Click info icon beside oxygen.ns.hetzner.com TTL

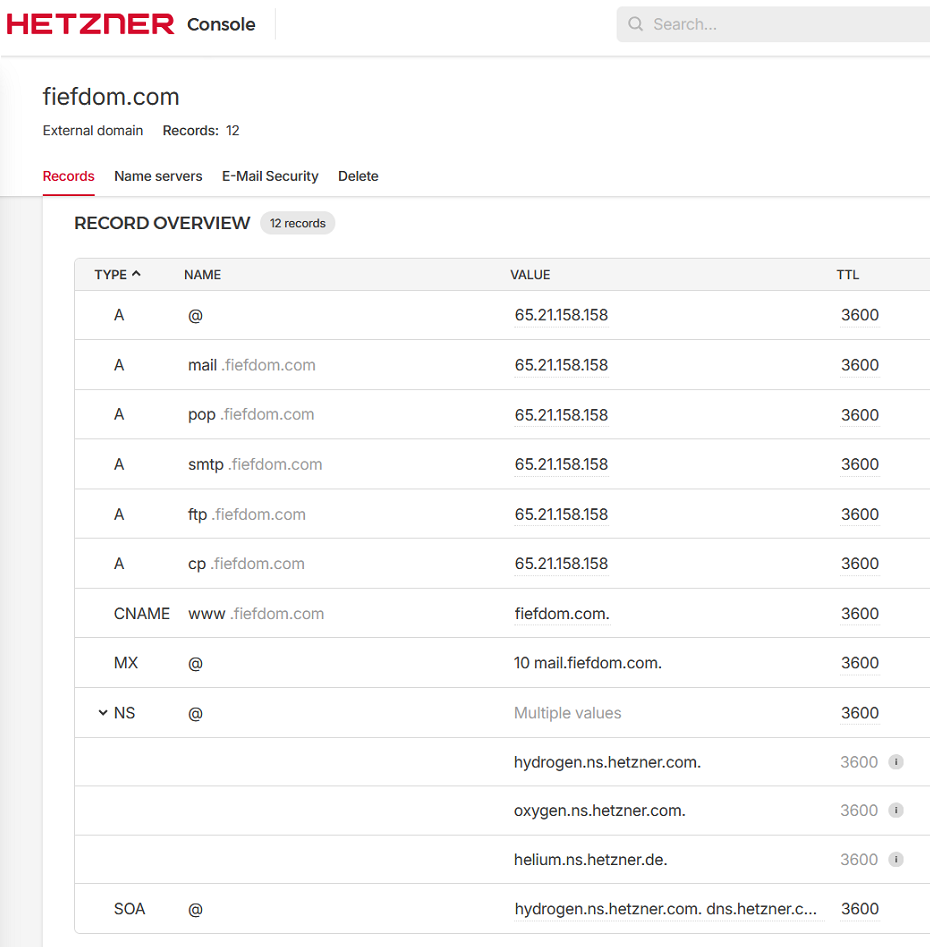point(896,811)
